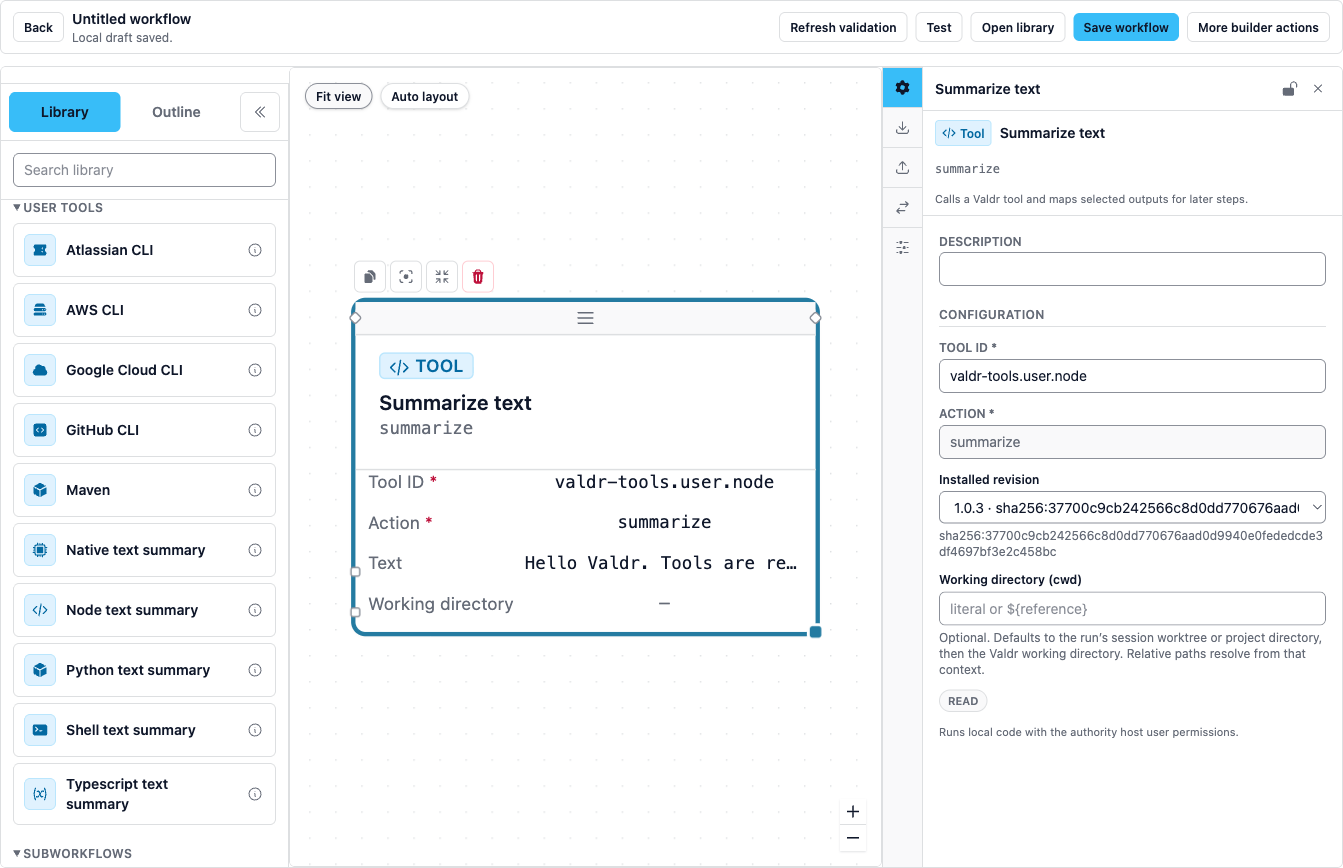Show info for AWS CLI
This screenshot has width=1343, height=868.
coord(255,310)
